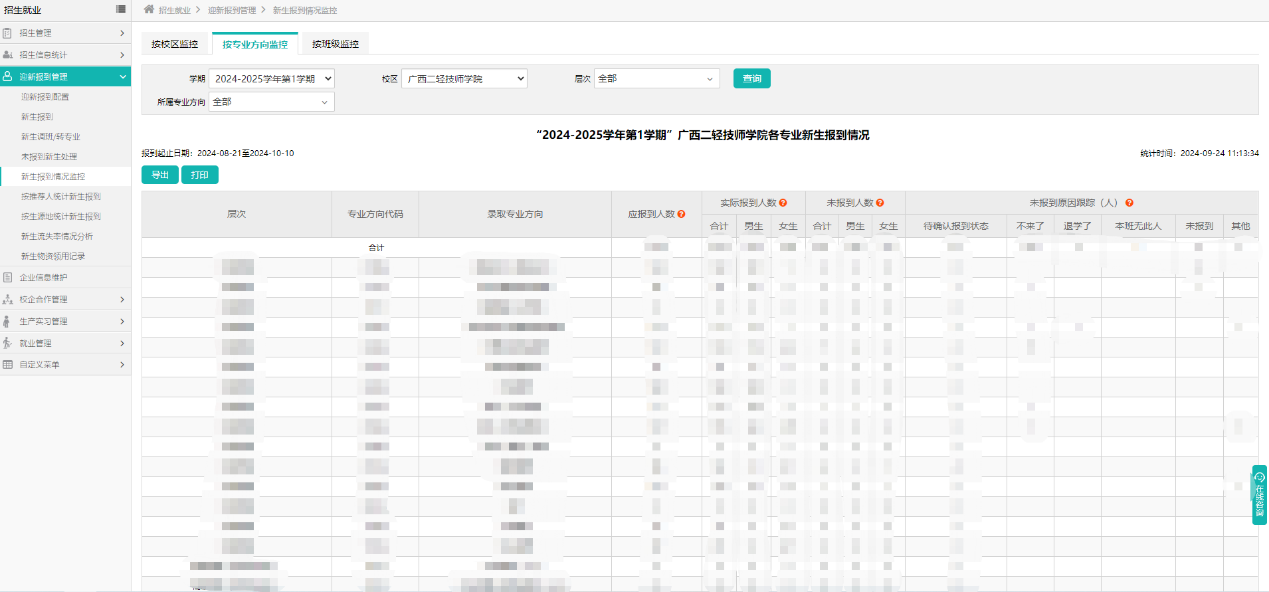Click the 生产实习管理 person icon
1269x592 pixels.
[x=8, y=321]
